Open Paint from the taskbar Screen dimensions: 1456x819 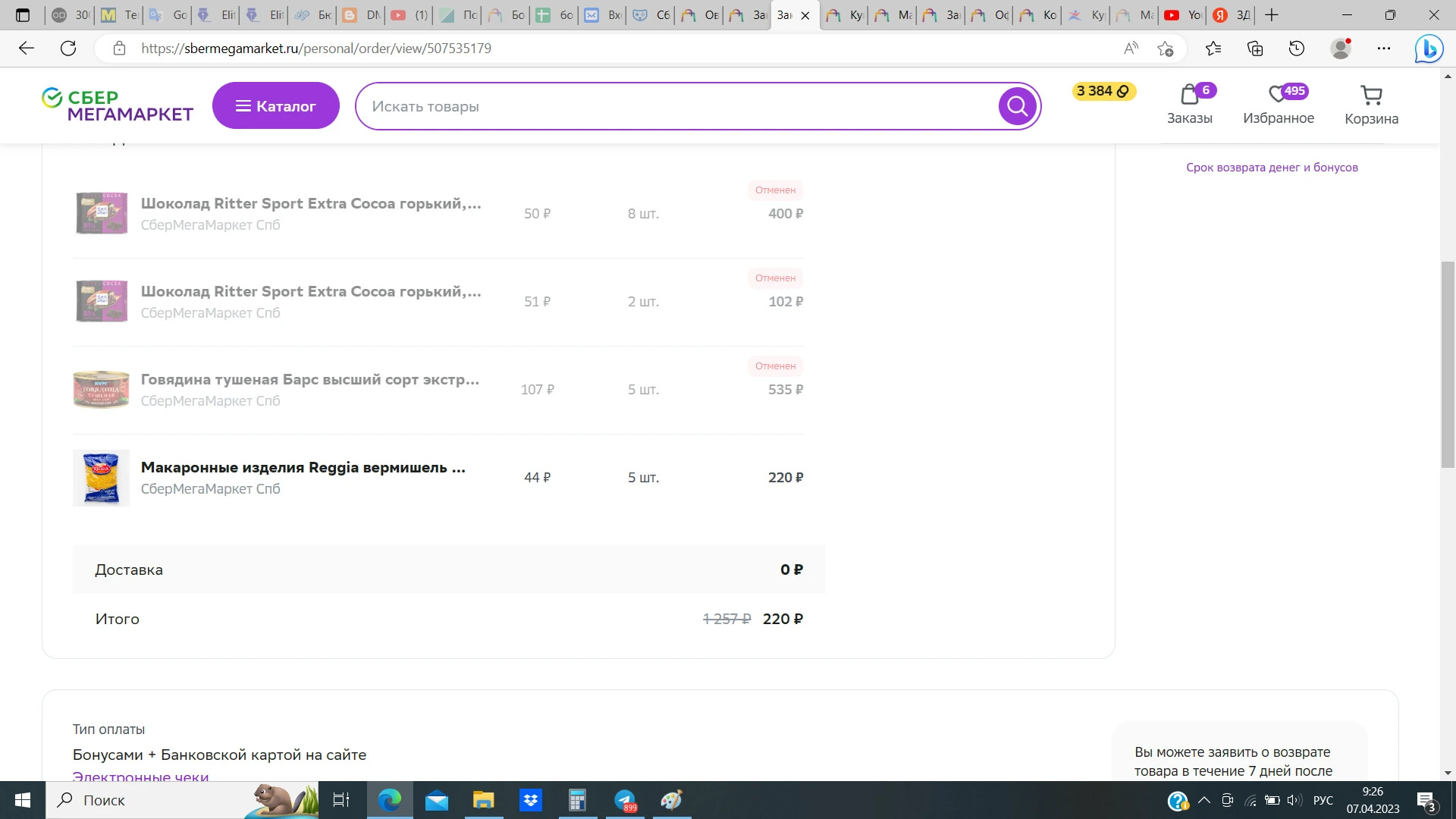coord(672,800)
